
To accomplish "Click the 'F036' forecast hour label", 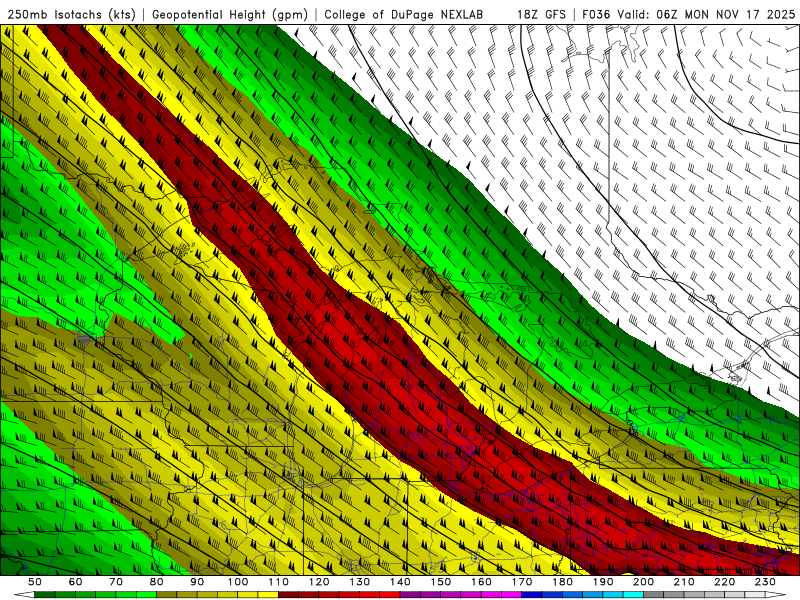I will pos(596,14).
